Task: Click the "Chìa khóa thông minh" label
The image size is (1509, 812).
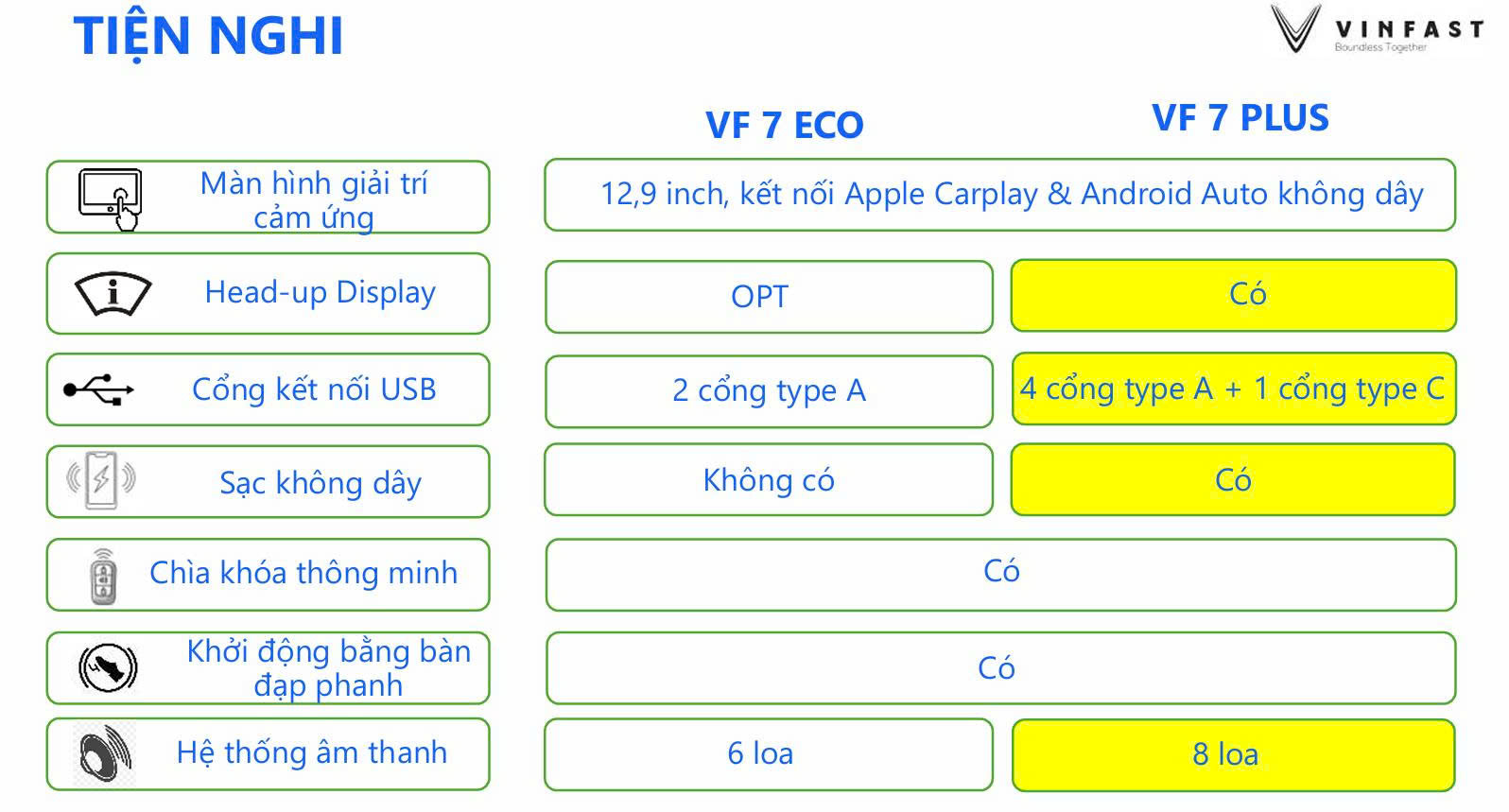Action: click(x=303, y=573)
